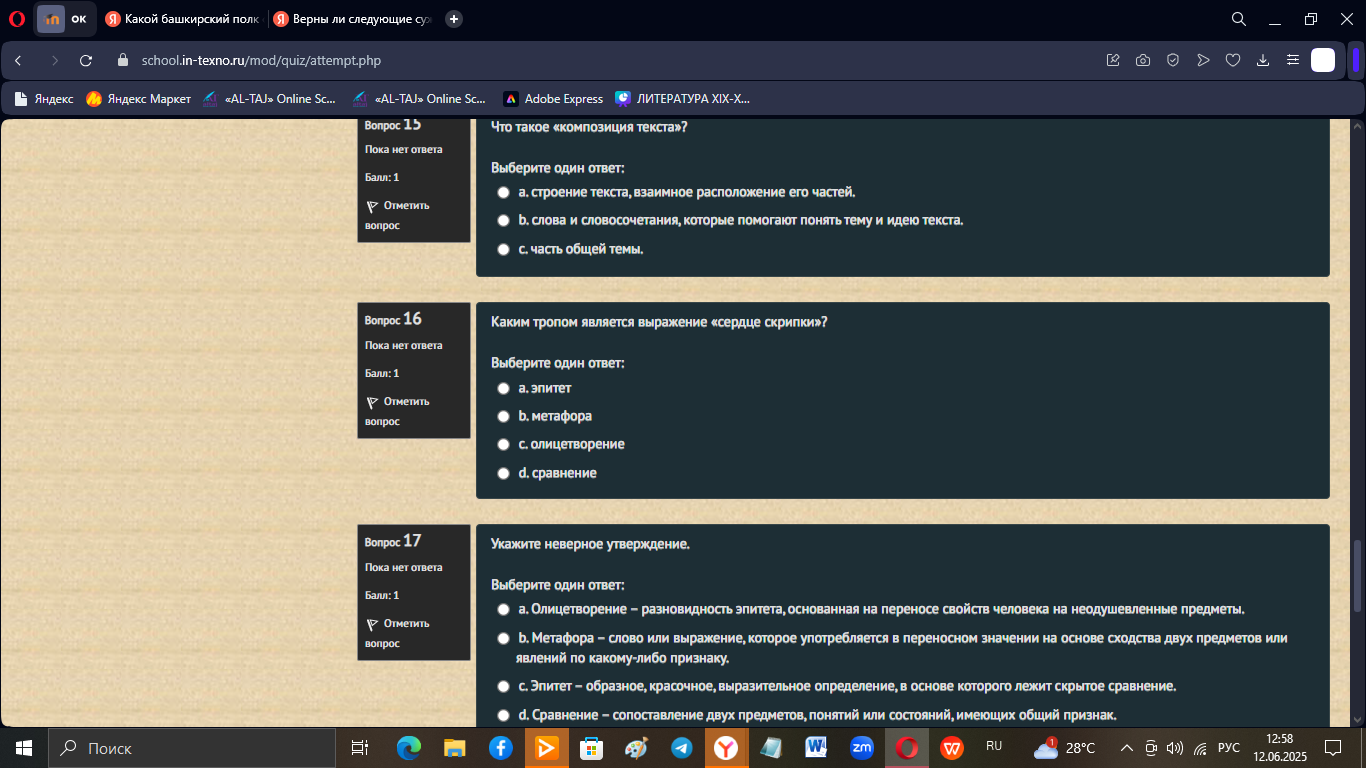
Task: Open the Word icon in taskbar
Action: click(x=815, y=748)
